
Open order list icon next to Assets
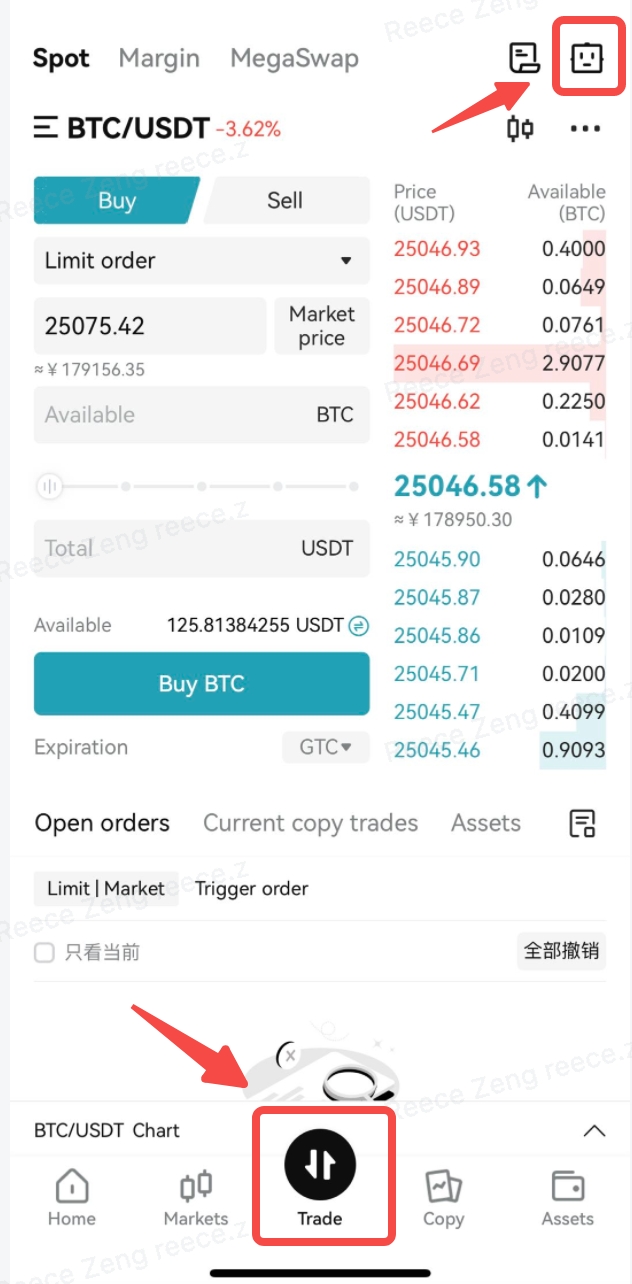pos(582,824)
